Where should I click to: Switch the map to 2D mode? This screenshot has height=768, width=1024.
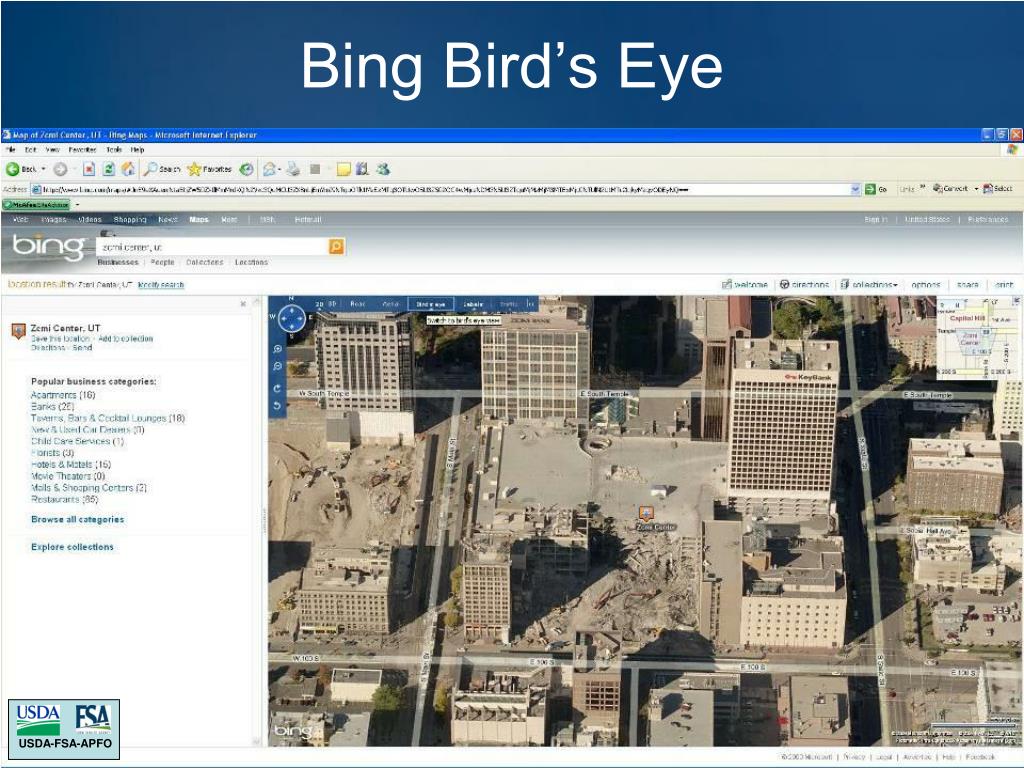click(x=319, y=304)
